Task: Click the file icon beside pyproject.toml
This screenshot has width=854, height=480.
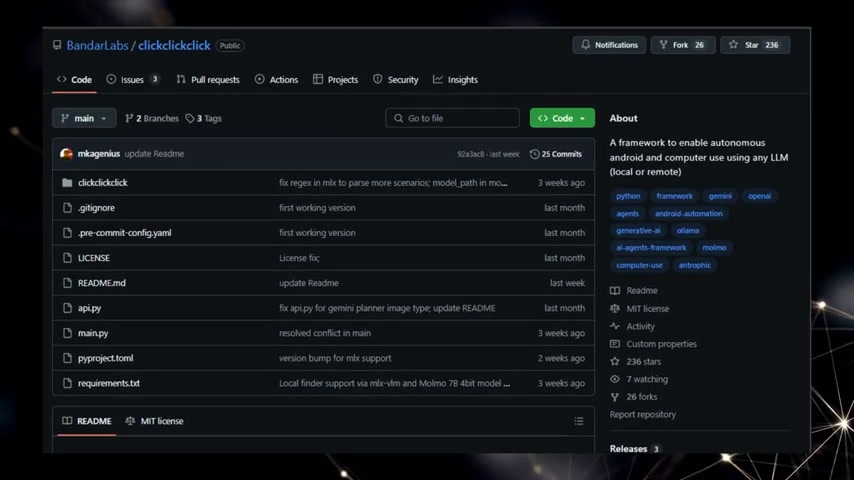Action: coord(67,358)
